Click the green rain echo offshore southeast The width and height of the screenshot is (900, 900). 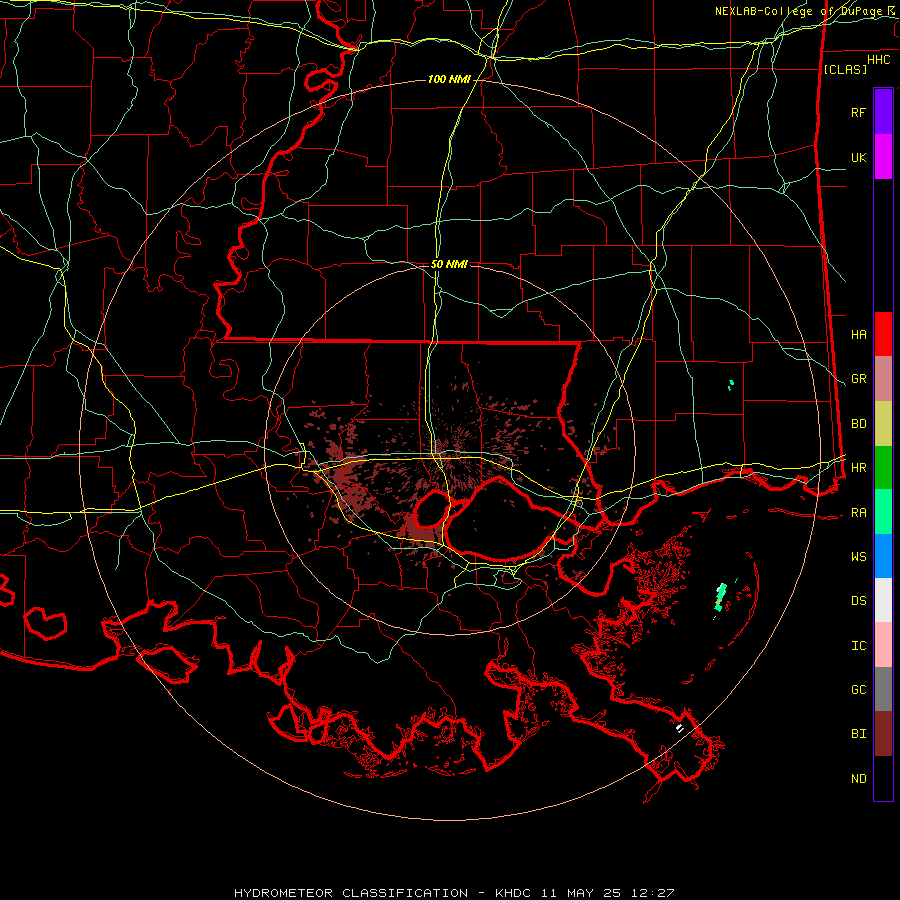(x=720, y=597)
